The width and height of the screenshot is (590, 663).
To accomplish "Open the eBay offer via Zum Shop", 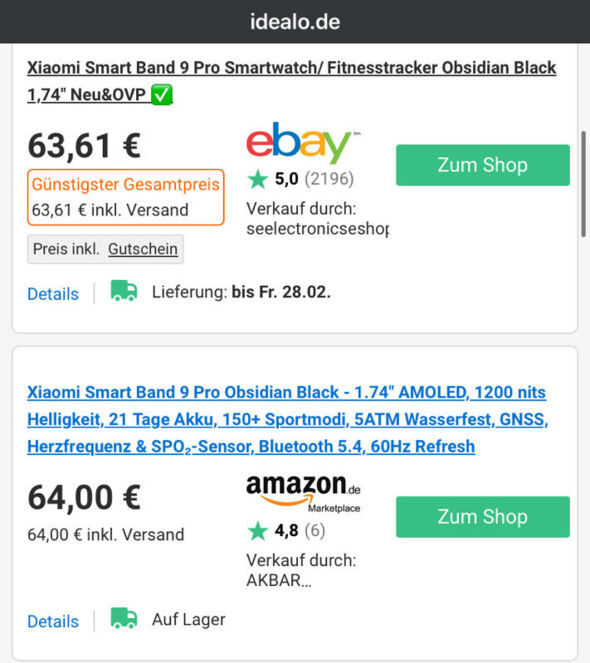I will pyautogui.click(x=483, y=165).
